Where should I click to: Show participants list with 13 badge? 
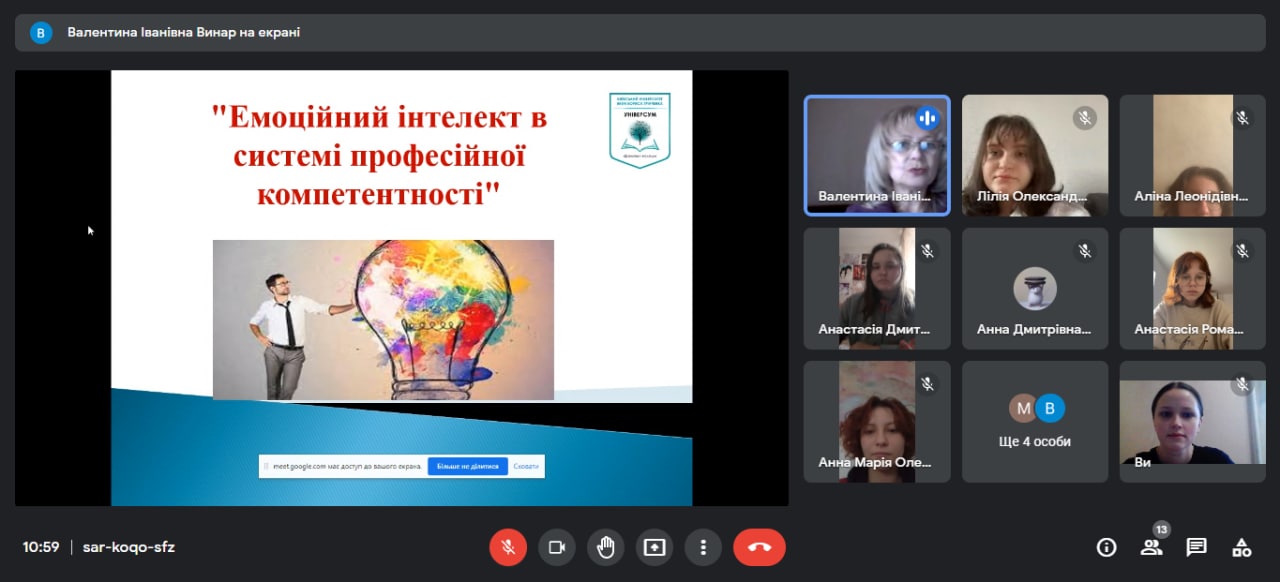point(1152,546)
